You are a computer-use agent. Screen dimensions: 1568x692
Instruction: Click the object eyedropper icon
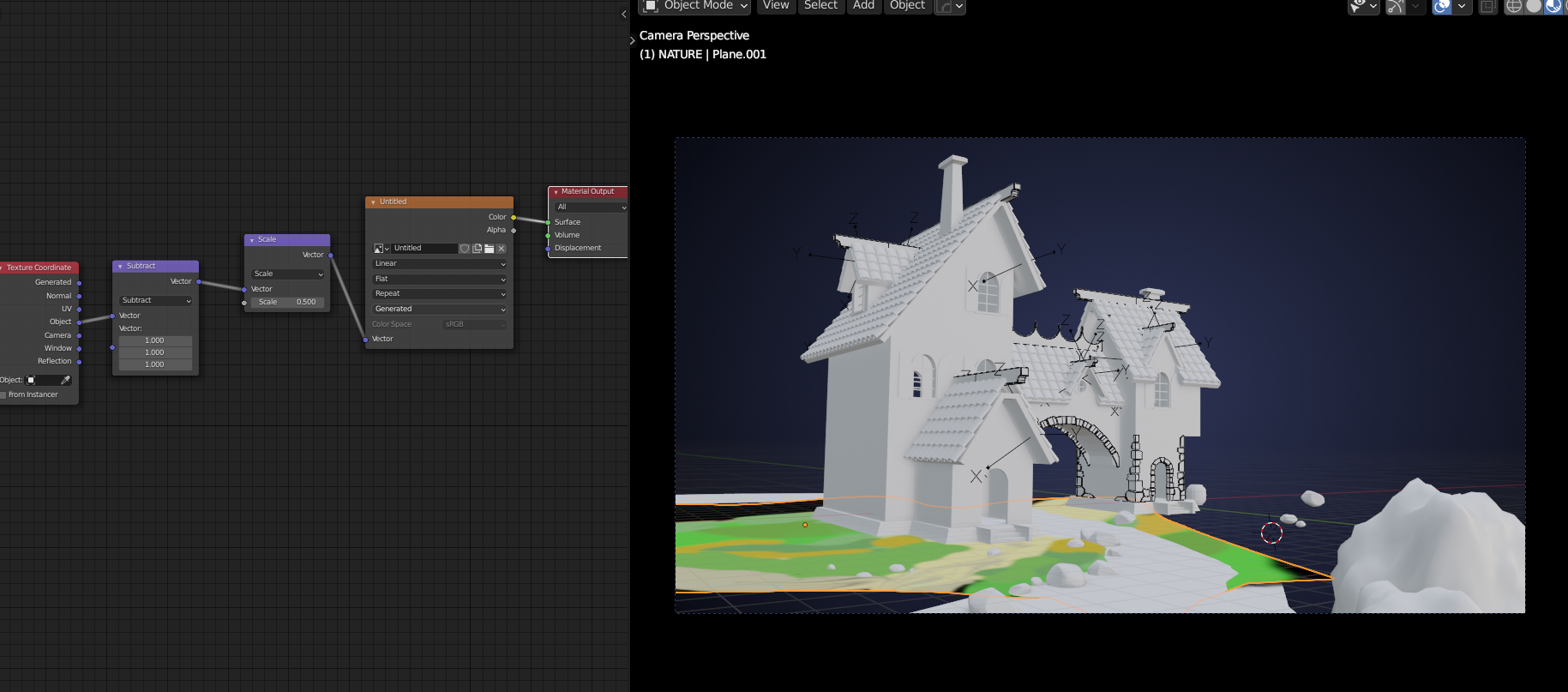65,380
